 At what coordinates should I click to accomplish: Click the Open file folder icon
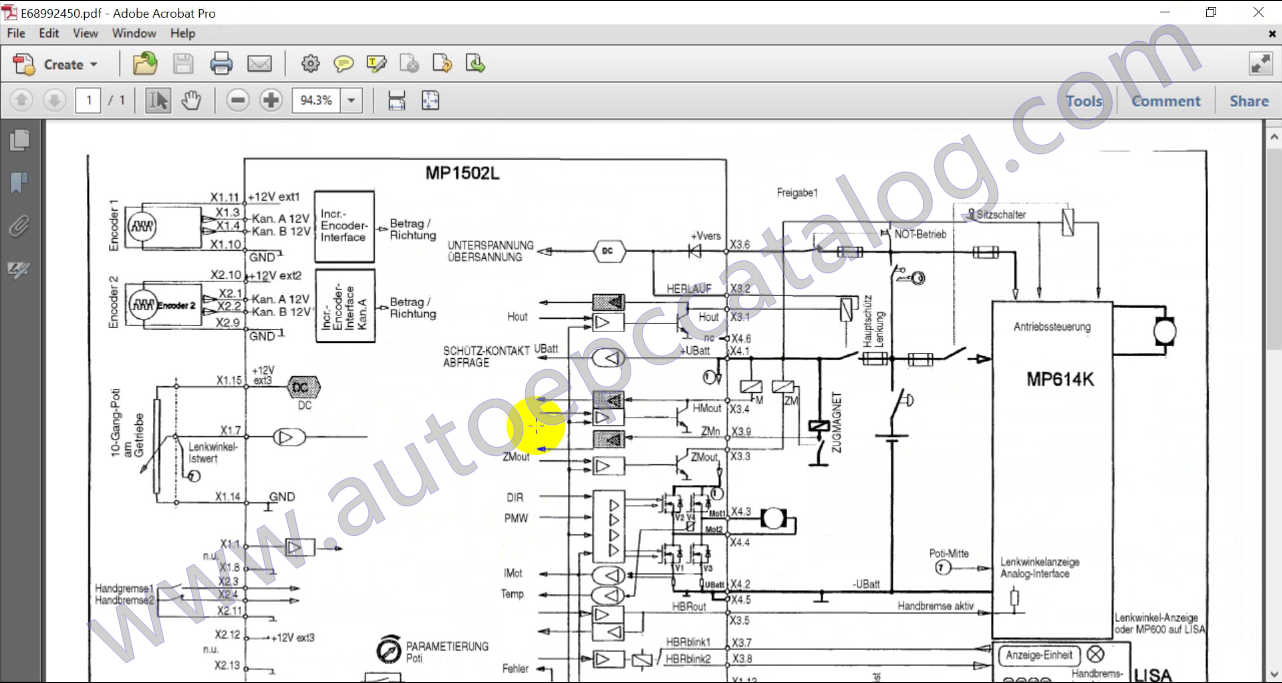coord(145,64)
